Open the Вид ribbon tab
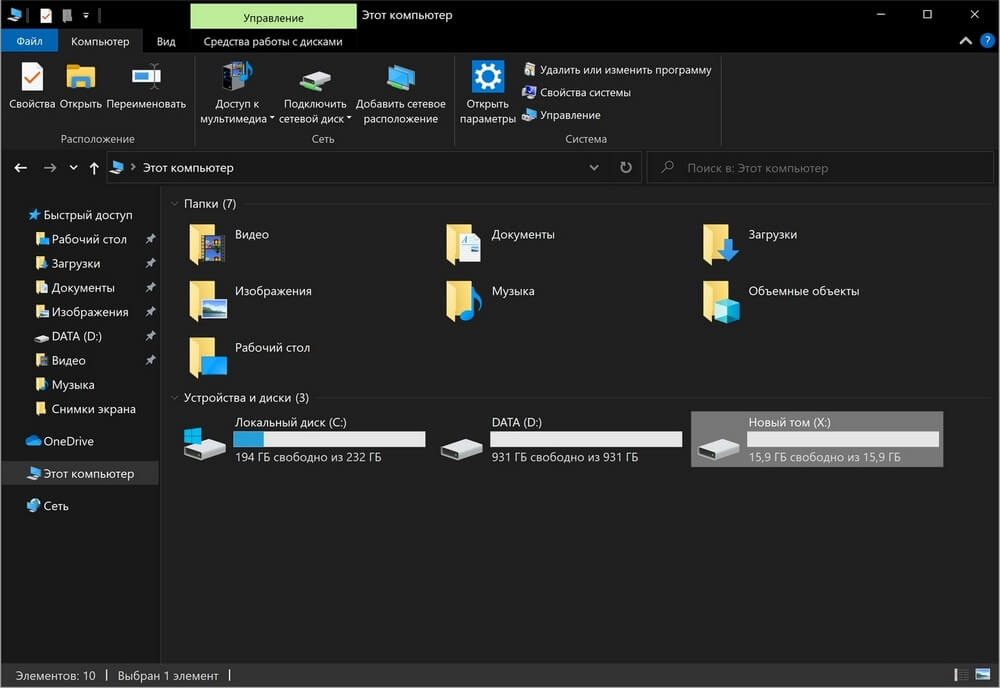 pyautogui.click(x=166, y=41)
